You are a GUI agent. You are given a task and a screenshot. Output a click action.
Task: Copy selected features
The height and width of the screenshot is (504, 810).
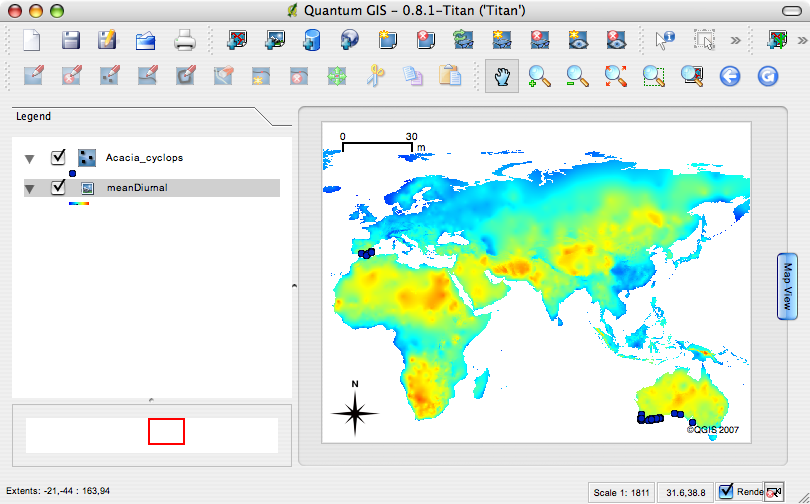[413, 76]
